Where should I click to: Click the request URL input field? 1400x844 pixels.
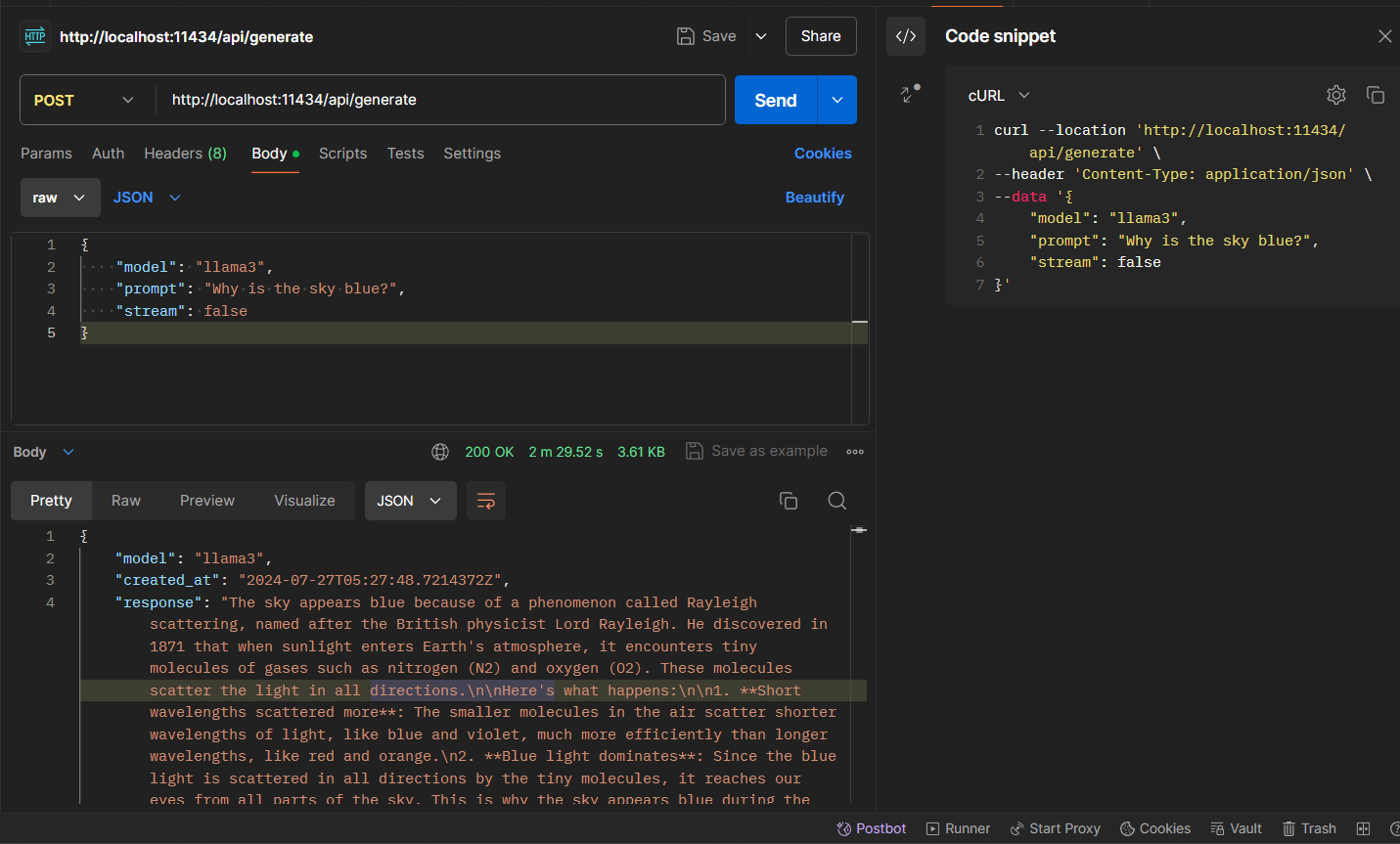(x=440, y=100)
